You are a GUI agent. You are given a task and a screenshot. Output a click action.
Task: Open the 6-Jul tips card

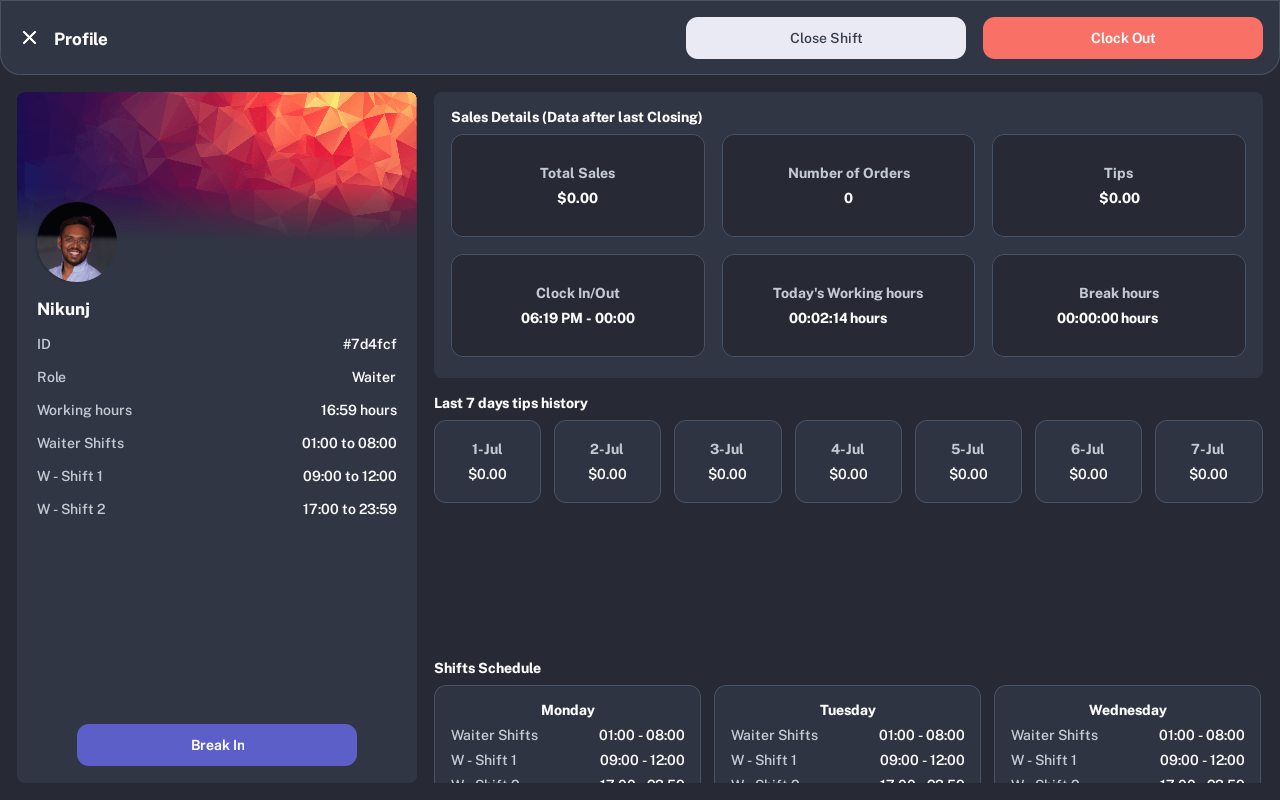coord(1088,462)
